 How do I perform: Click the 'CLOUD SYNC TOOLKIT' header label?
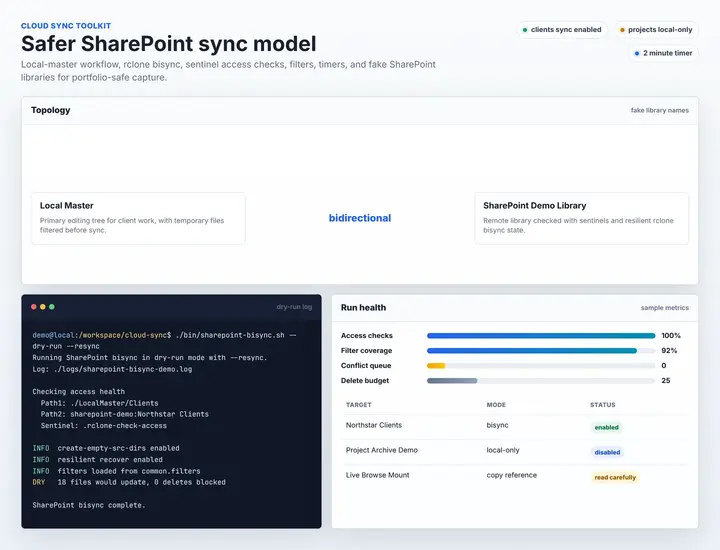point(66,26)
